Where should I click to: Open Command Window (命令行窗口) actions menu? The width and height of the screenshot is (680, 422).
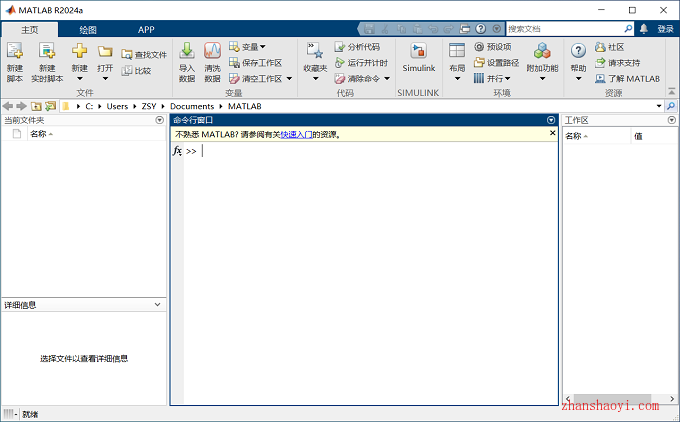551,120
